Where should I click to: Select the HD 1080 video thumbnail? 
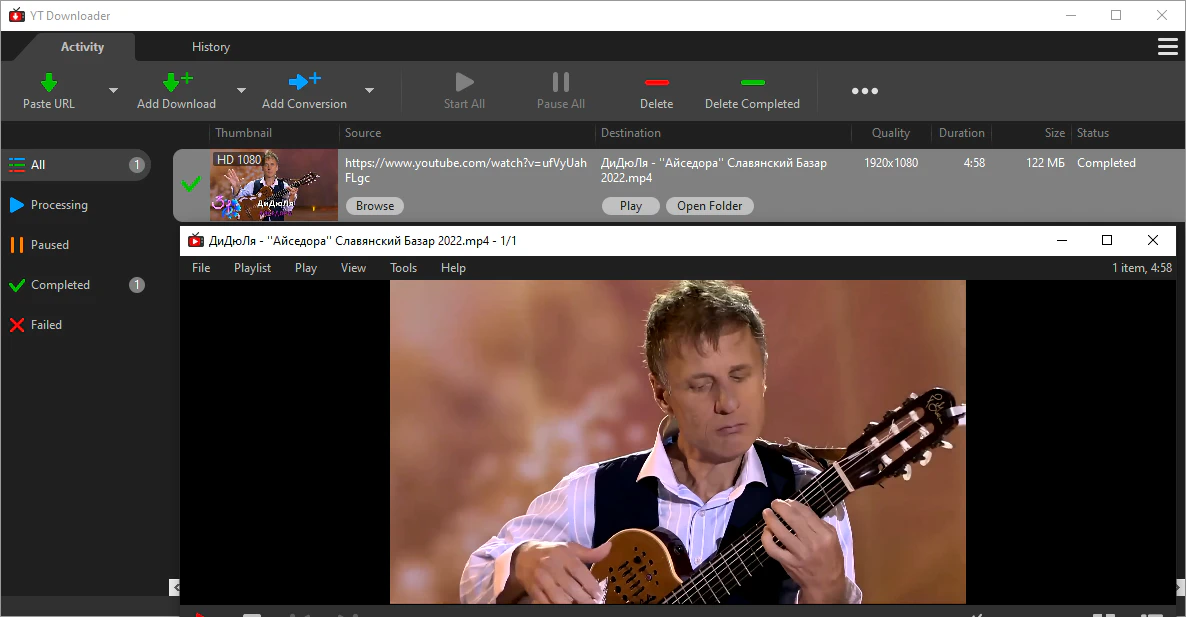[274, 185]
